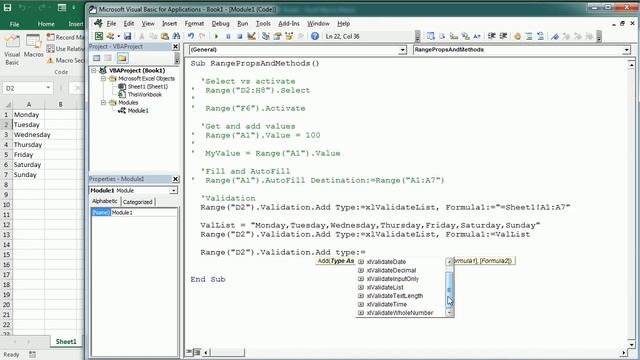The width and height of the screenshot is (640, 360).
Task: Open the Excel Name Box dropdown showing D2
Action: 48,88
